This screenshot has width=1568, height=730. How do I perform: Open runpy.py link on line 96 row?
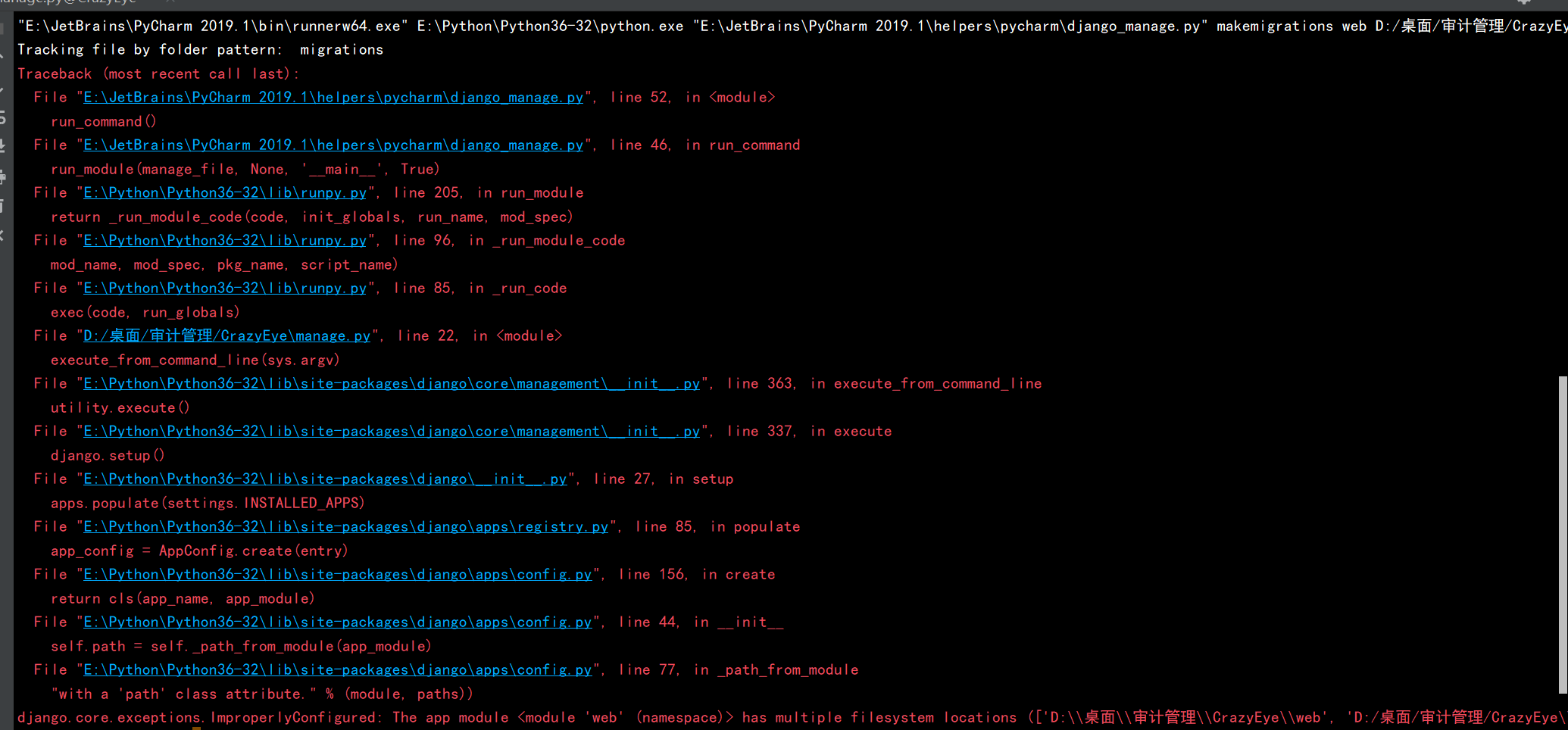point(225,241)
